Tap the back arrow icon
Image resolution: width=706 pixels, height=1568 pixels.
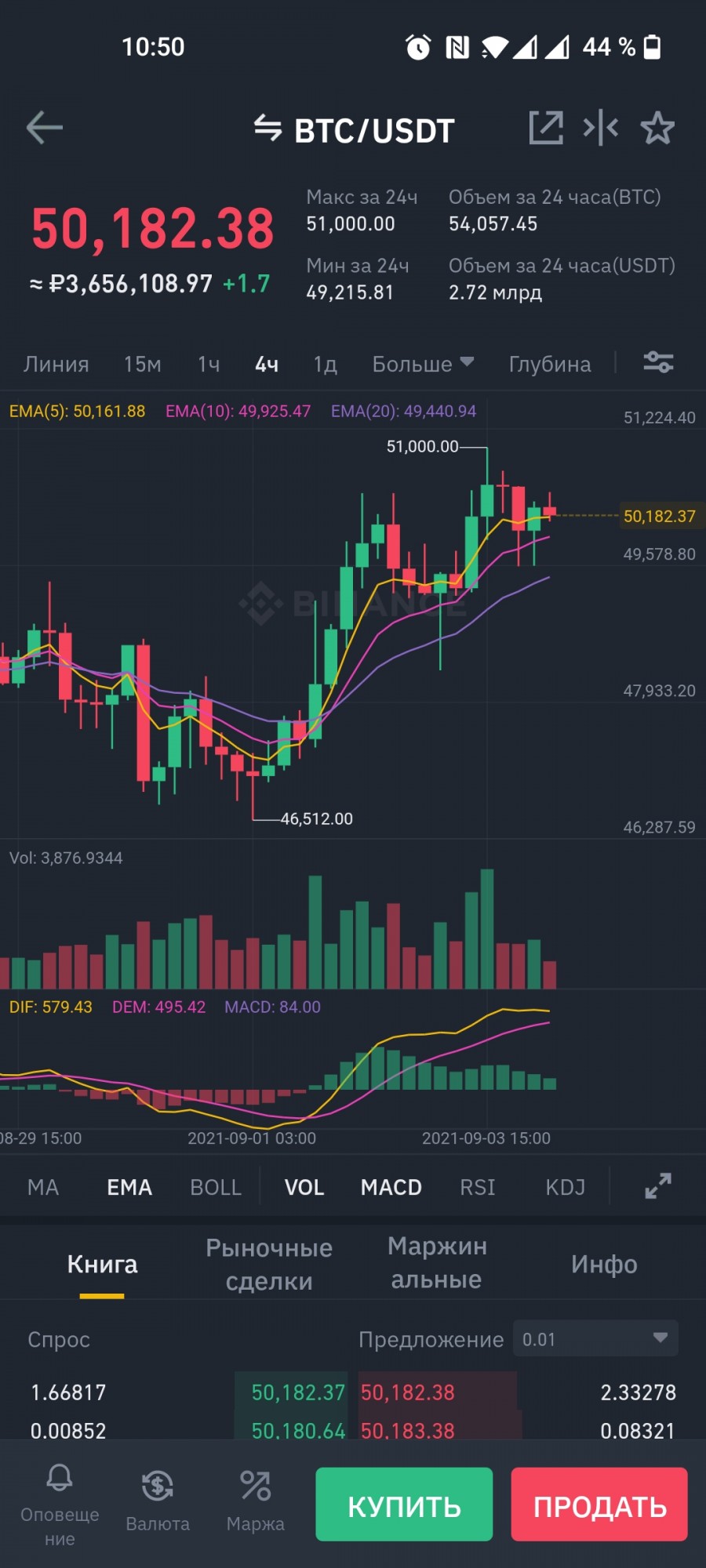click(x=44, y=128)
